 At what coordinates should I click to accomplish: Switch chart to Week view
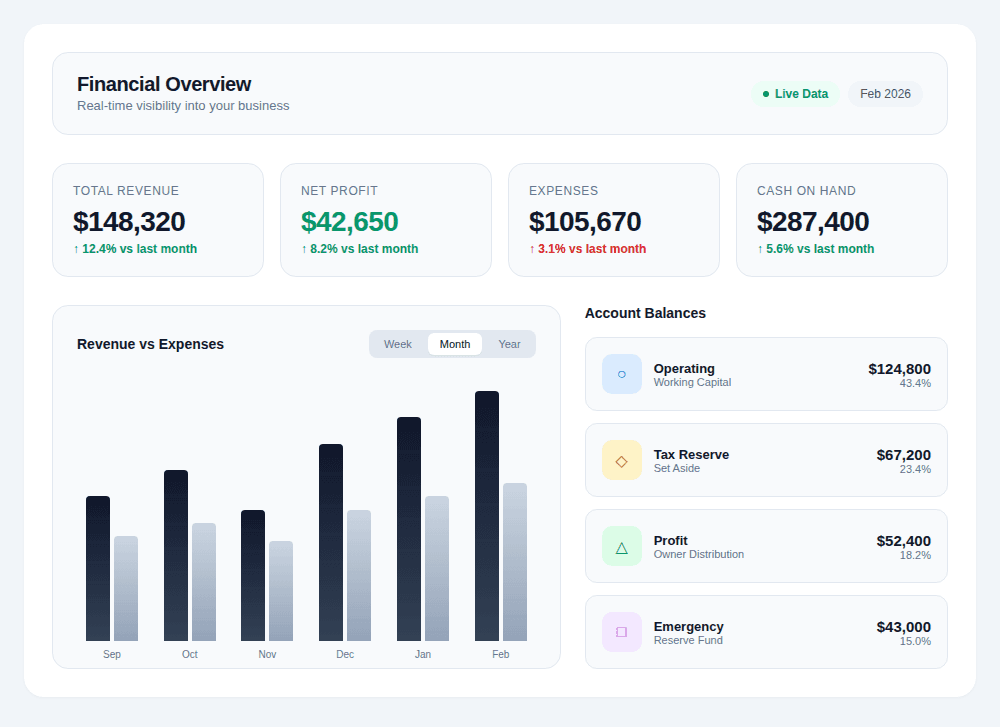click(398, 344)
